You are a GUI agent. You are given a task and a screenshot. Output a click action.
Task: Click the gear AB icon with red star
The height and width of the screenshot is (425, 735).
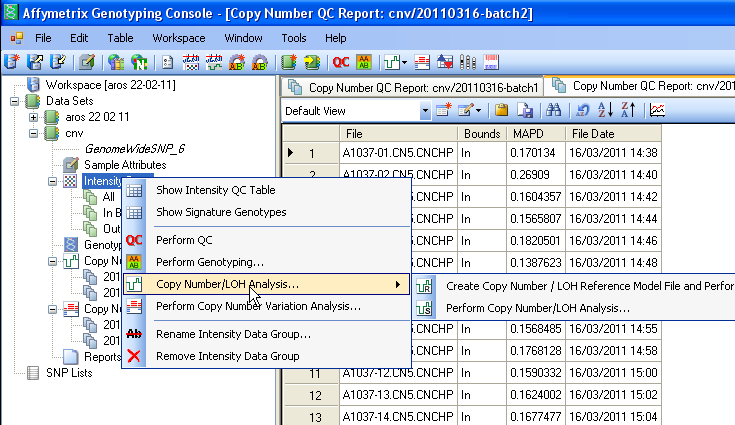(x=237, y=62)
